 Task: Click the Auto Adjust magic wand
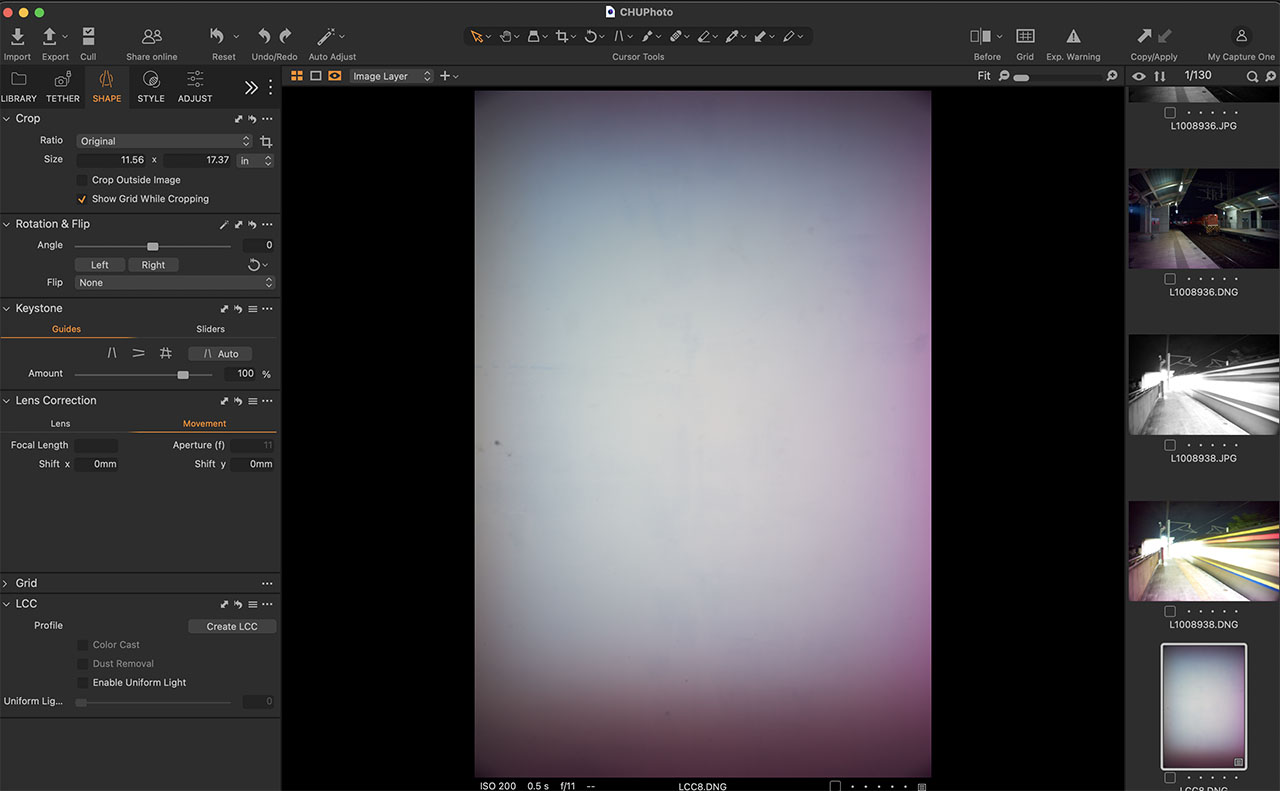[326, 37]
